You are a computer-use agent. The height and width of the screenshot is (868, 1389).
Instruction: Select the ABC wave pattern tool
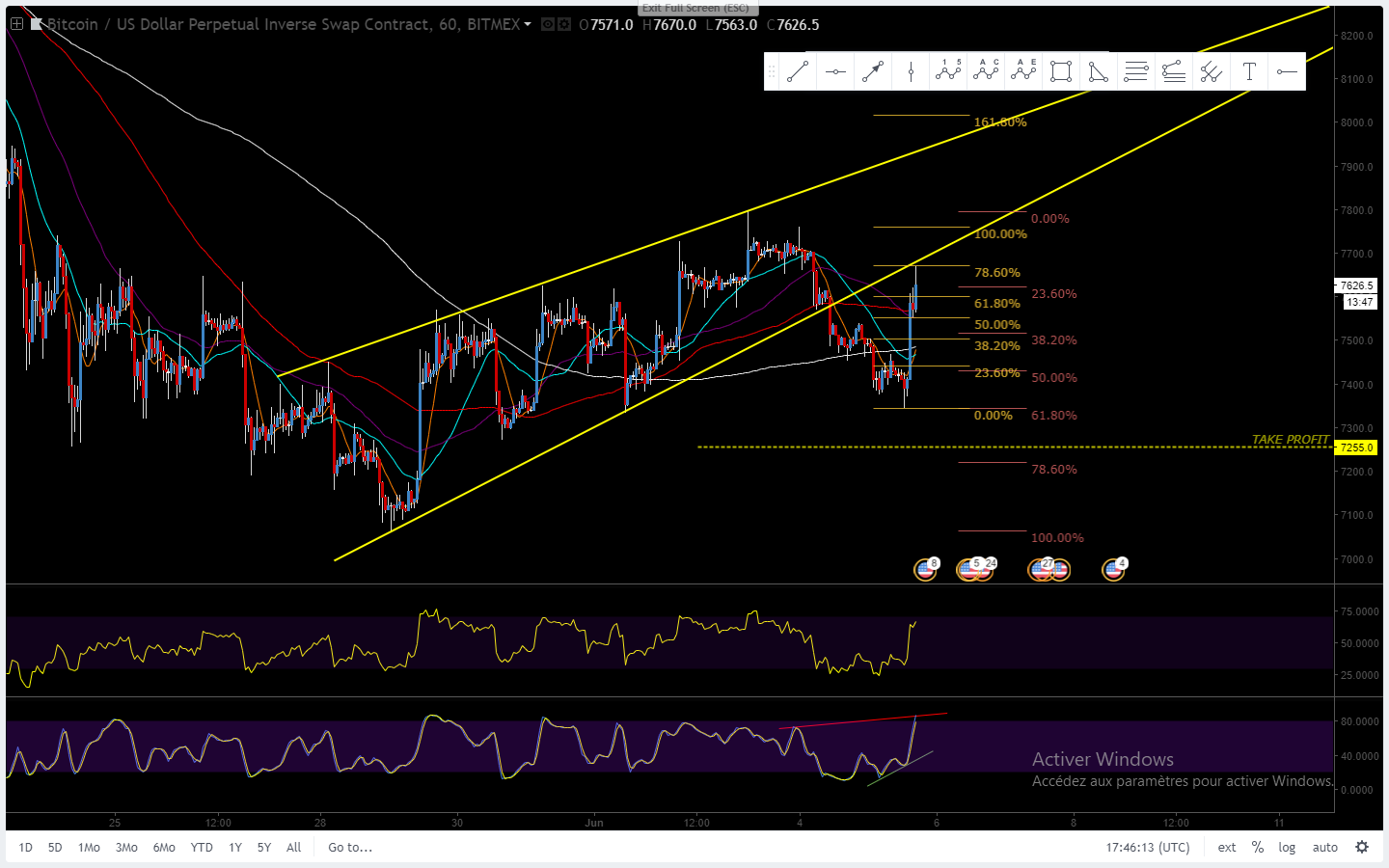[986, 71]
